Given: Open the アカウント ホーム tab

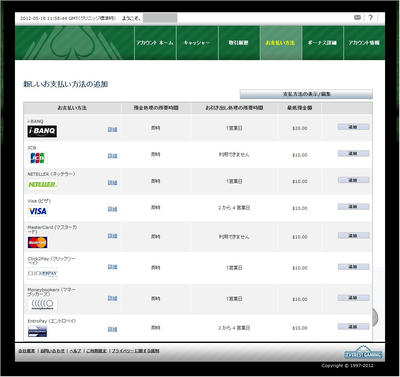Looking at the screenshot, I should [x=155, y=43].
